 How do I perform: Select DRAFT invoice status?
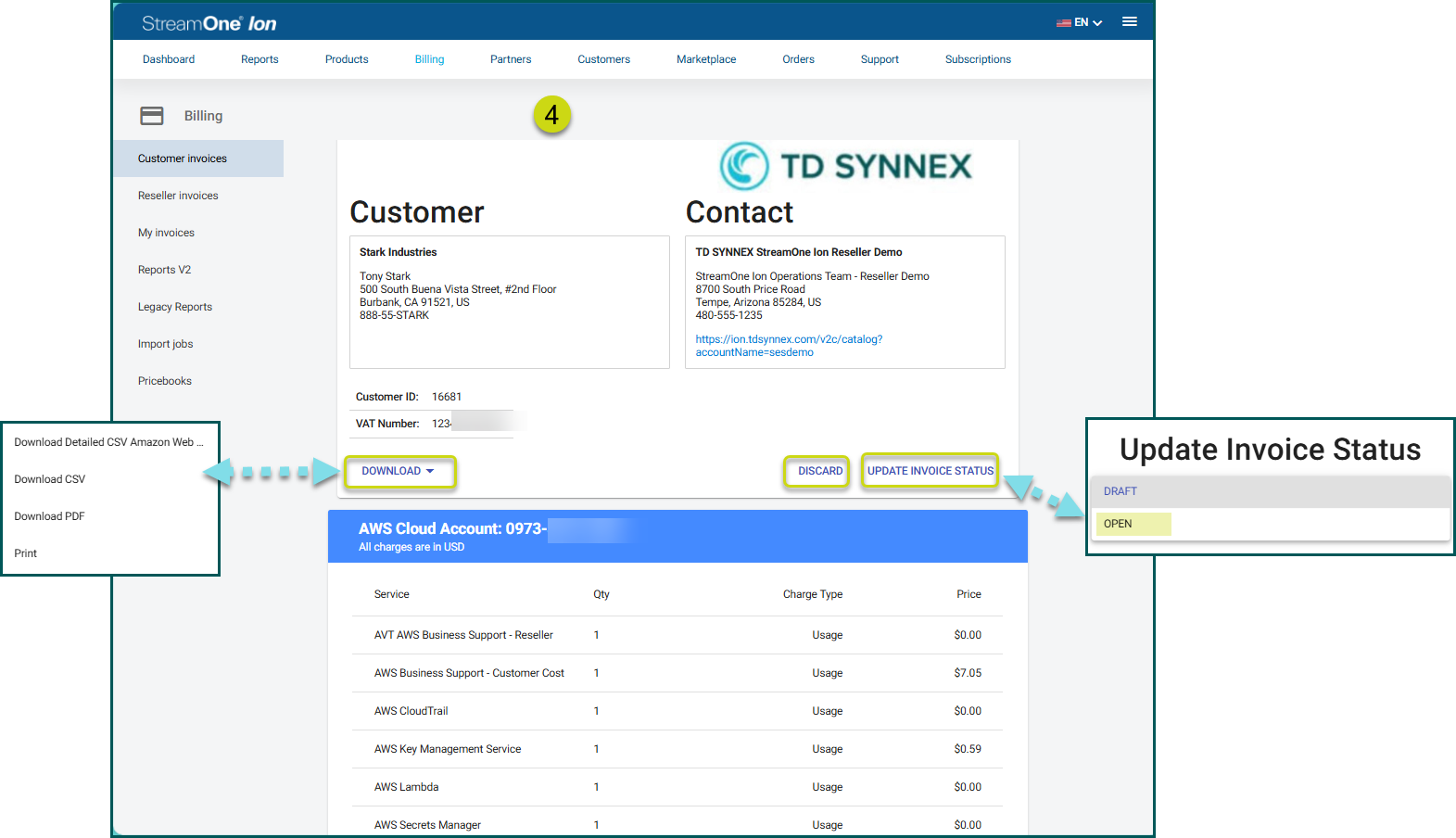[1270, 491]
